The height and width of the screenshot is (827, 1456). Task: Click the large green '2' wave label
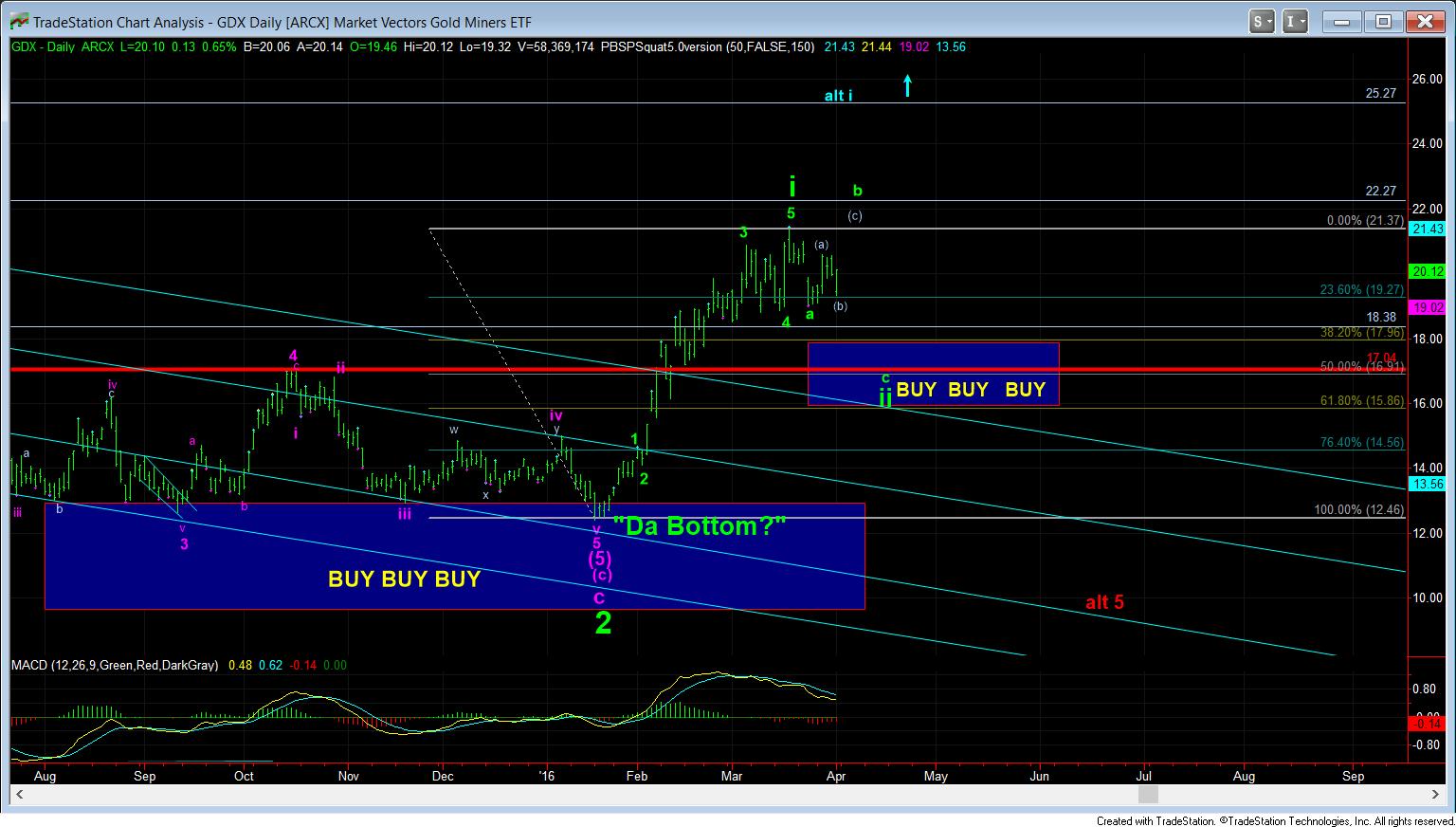coord(603,623)
